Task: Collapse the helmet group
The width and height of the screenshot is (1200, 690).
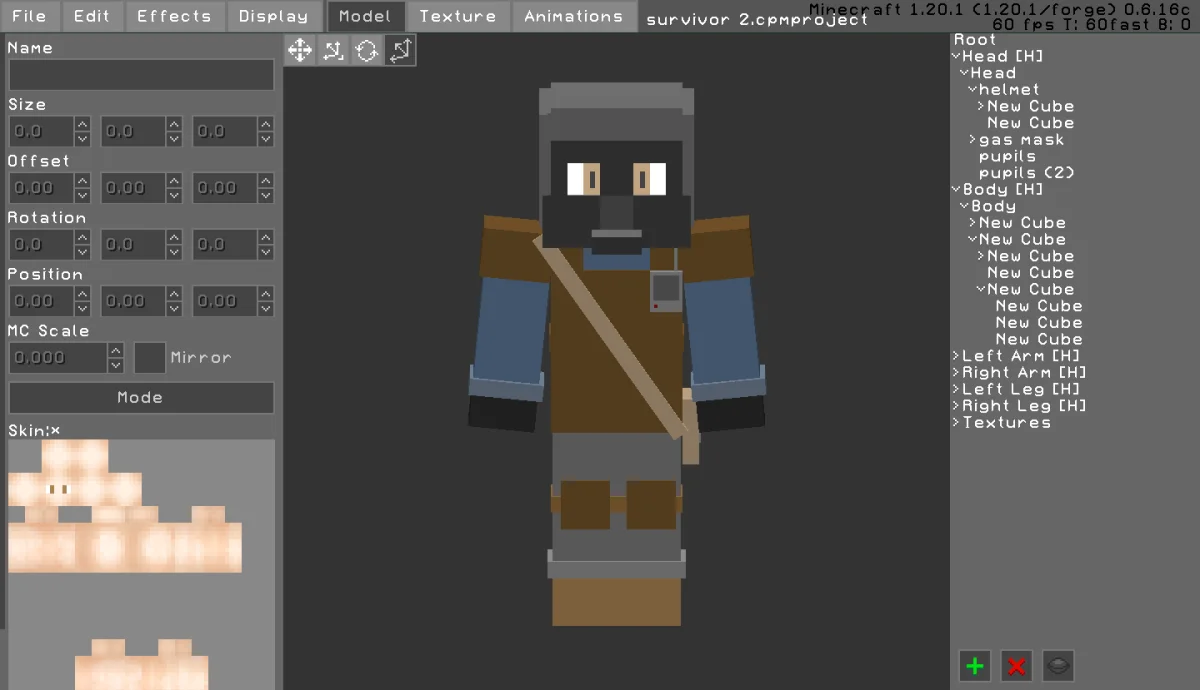Action: (x=973, y=90)
